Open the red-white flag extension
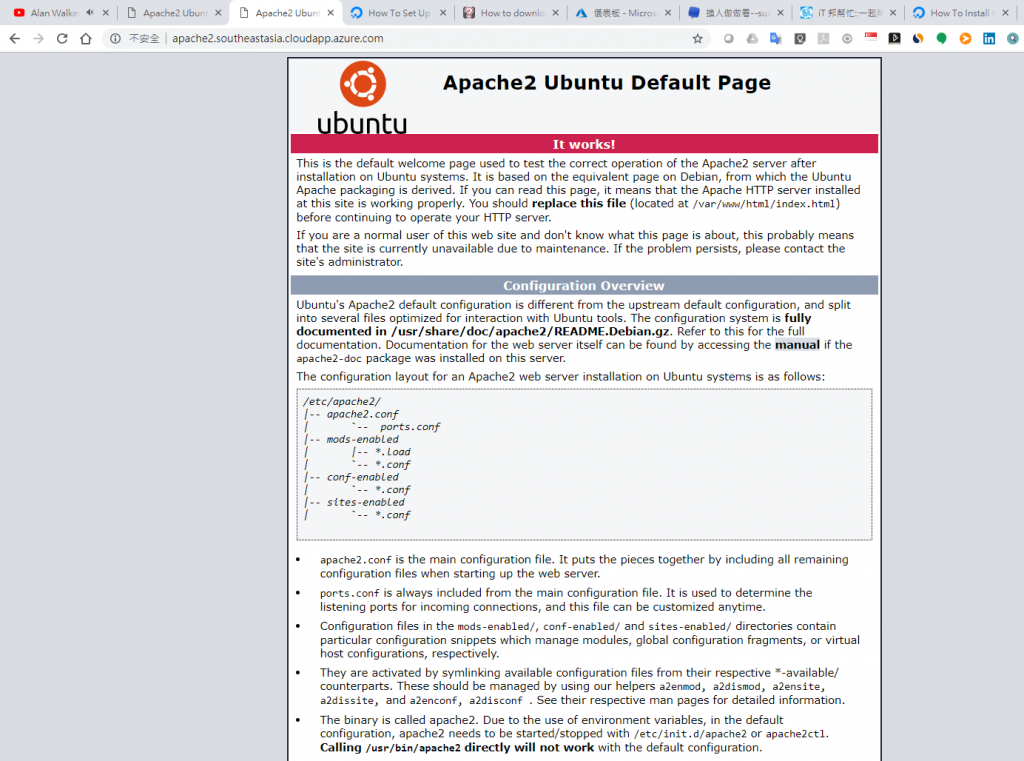The image size is (1024, 761). coord(871,37)
